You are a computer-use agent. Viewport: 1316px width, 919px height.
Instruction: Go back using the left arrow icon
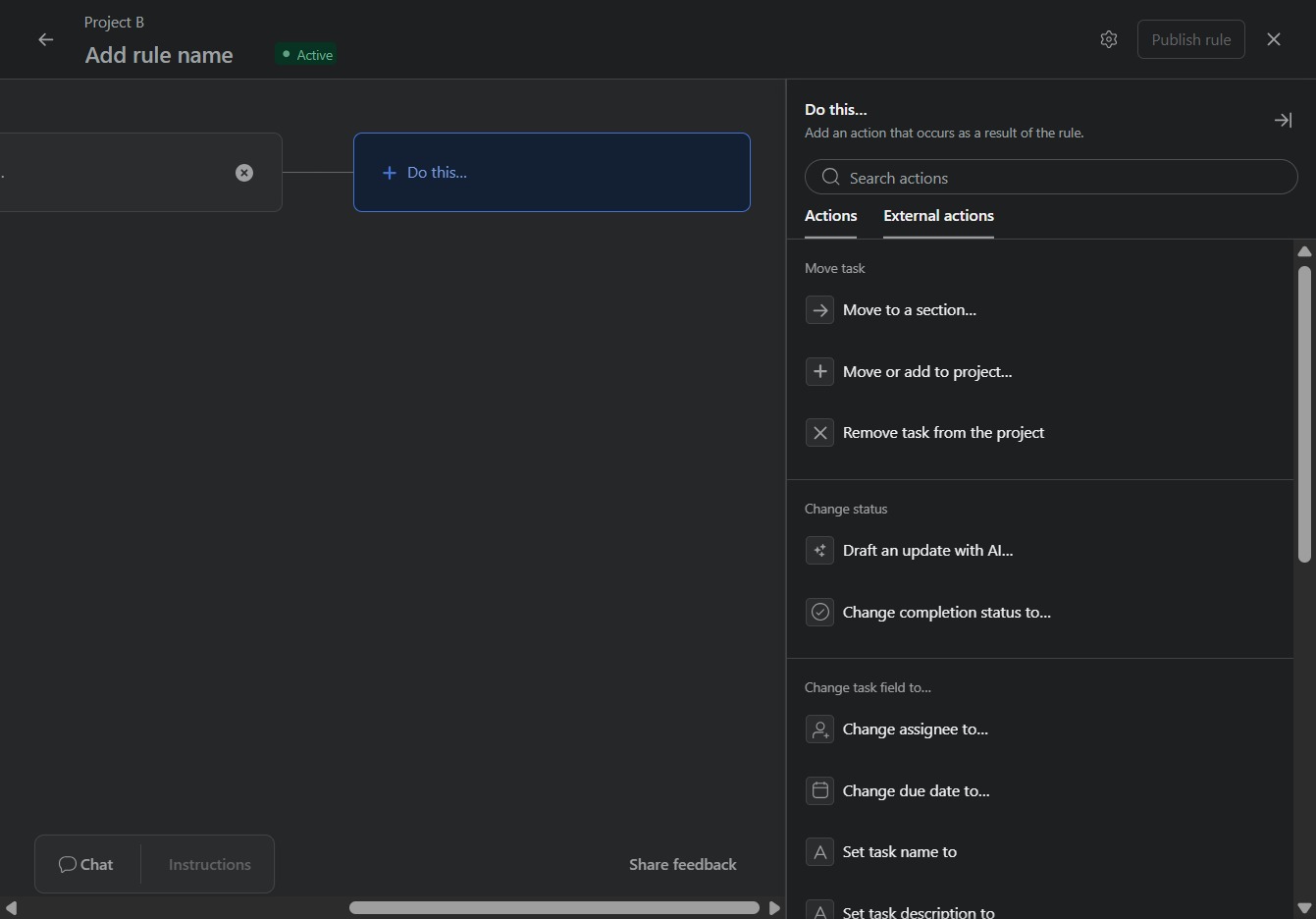pyautogui.click(x=46, y=39)
